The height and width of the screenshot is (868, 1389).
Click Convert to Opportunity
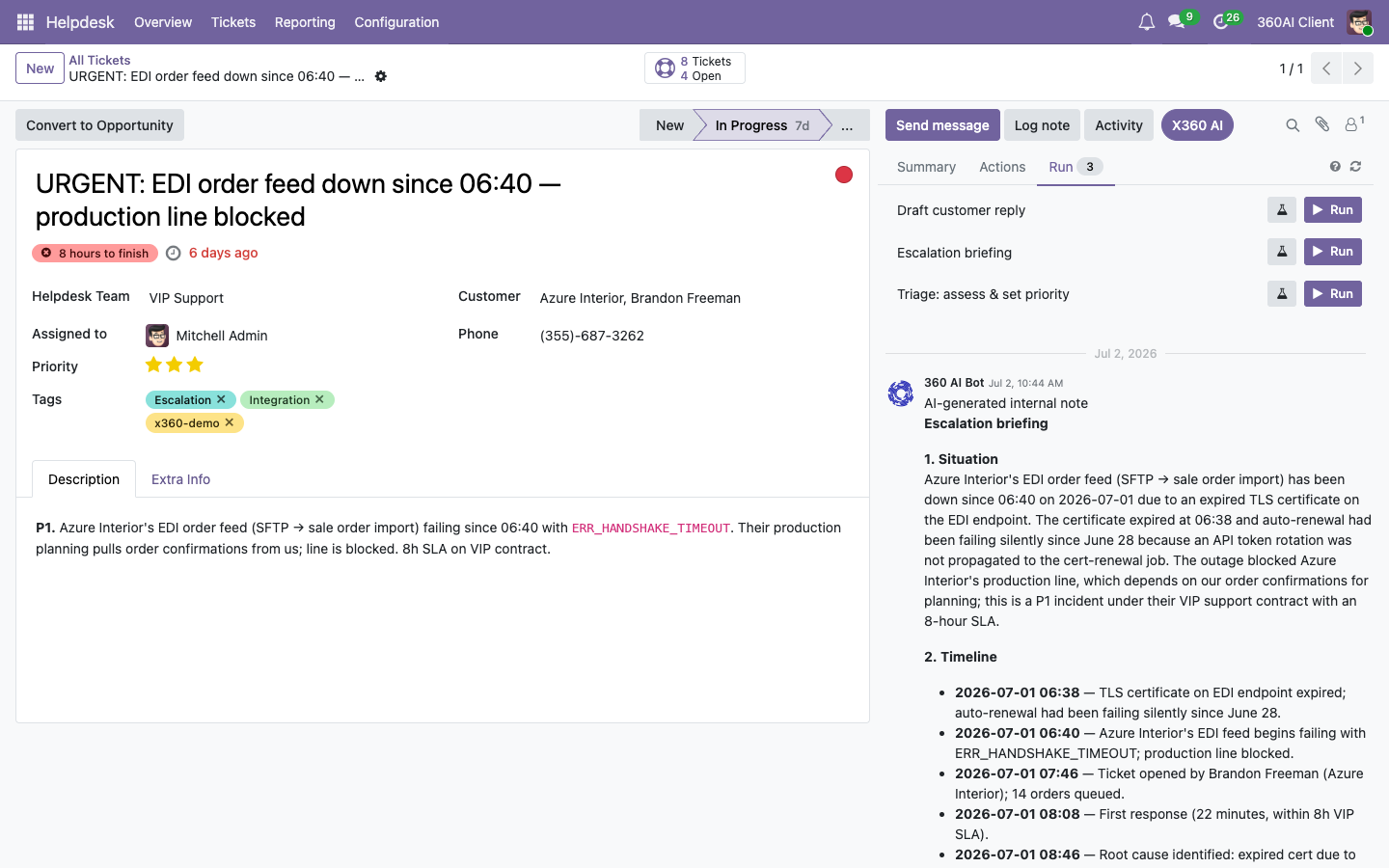point(99,125)
